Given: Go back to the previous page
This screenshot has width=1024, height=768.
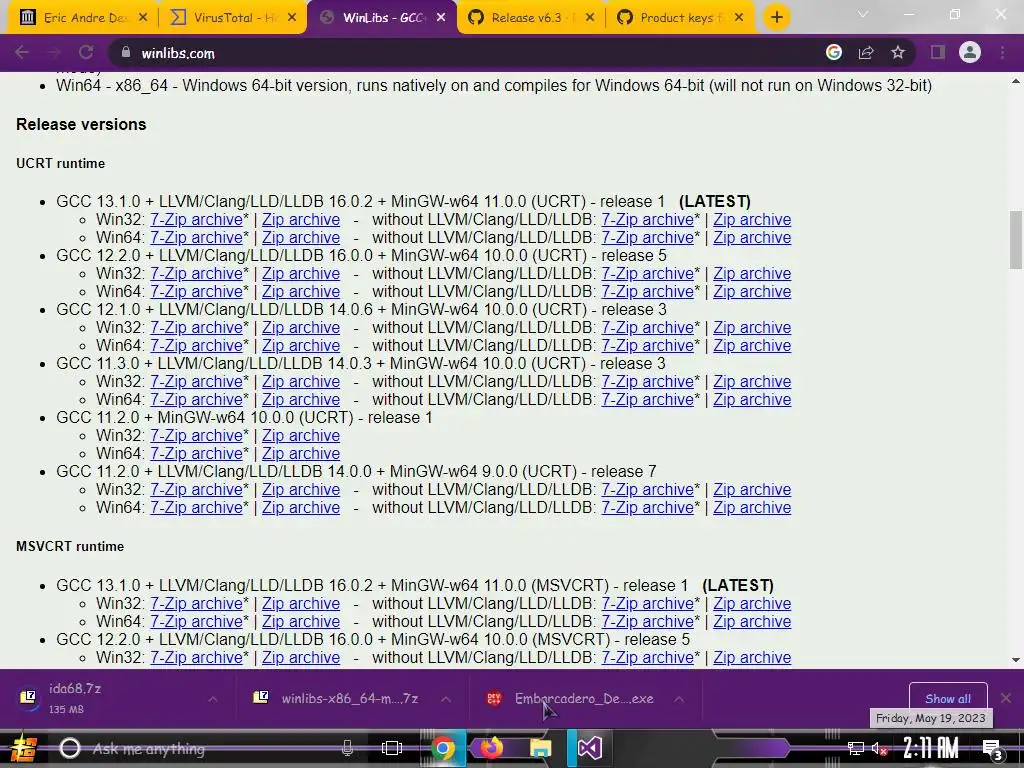Looking at the screenshot, I should 22,53.
